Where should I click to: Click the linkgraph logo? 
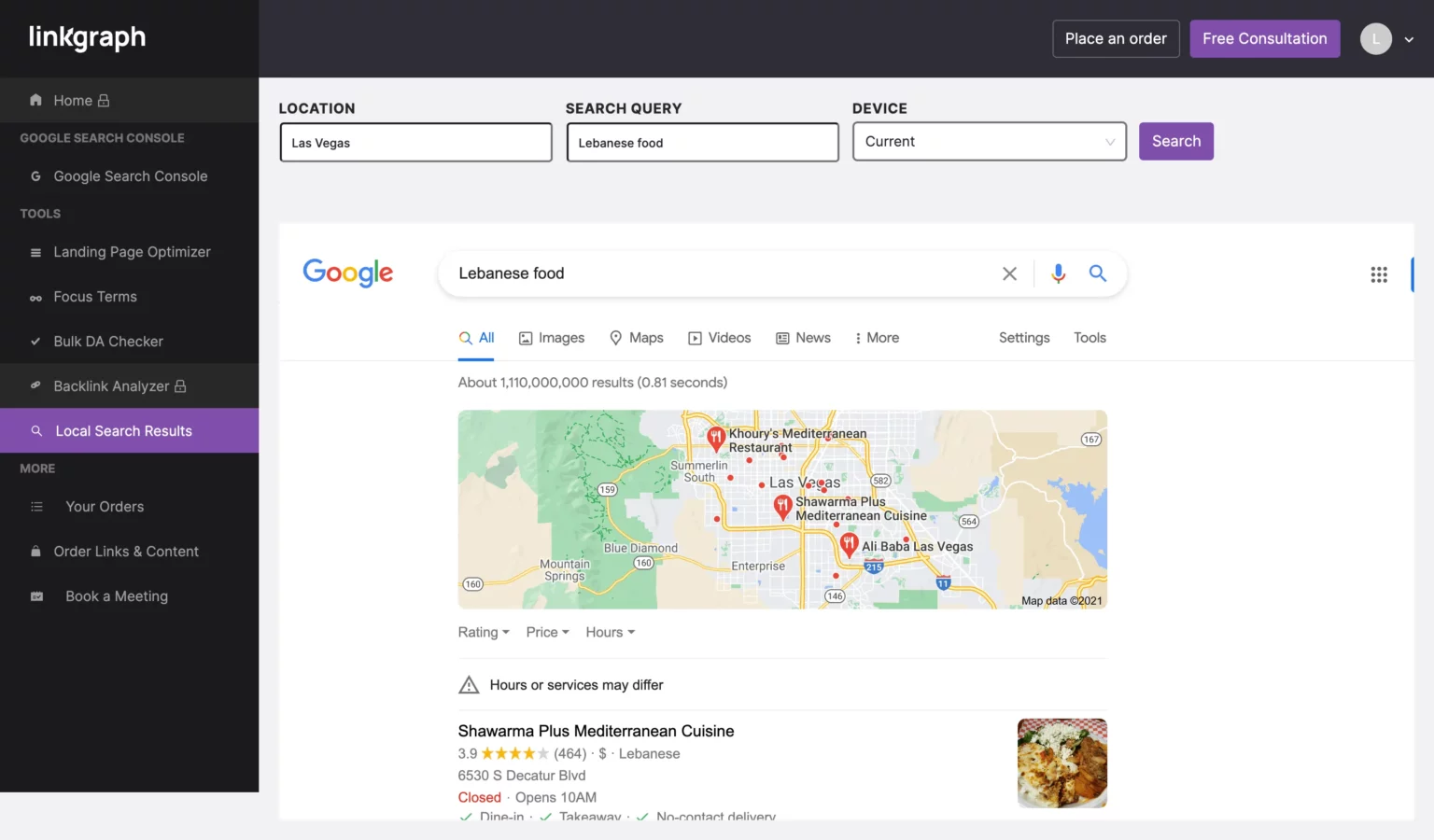tap(87, 37)
